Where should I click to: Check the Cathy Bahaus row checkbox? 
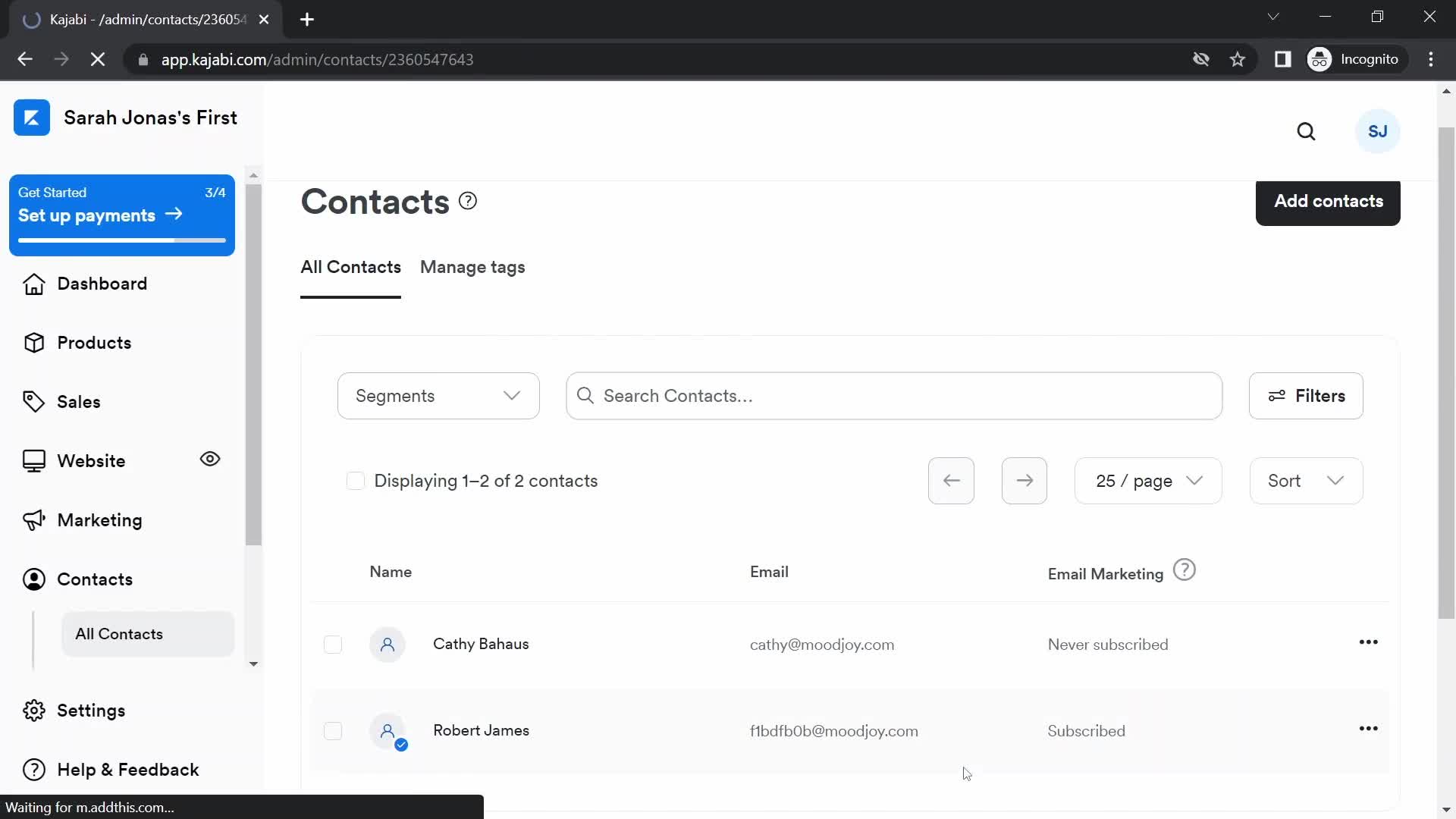coord(332,645)
